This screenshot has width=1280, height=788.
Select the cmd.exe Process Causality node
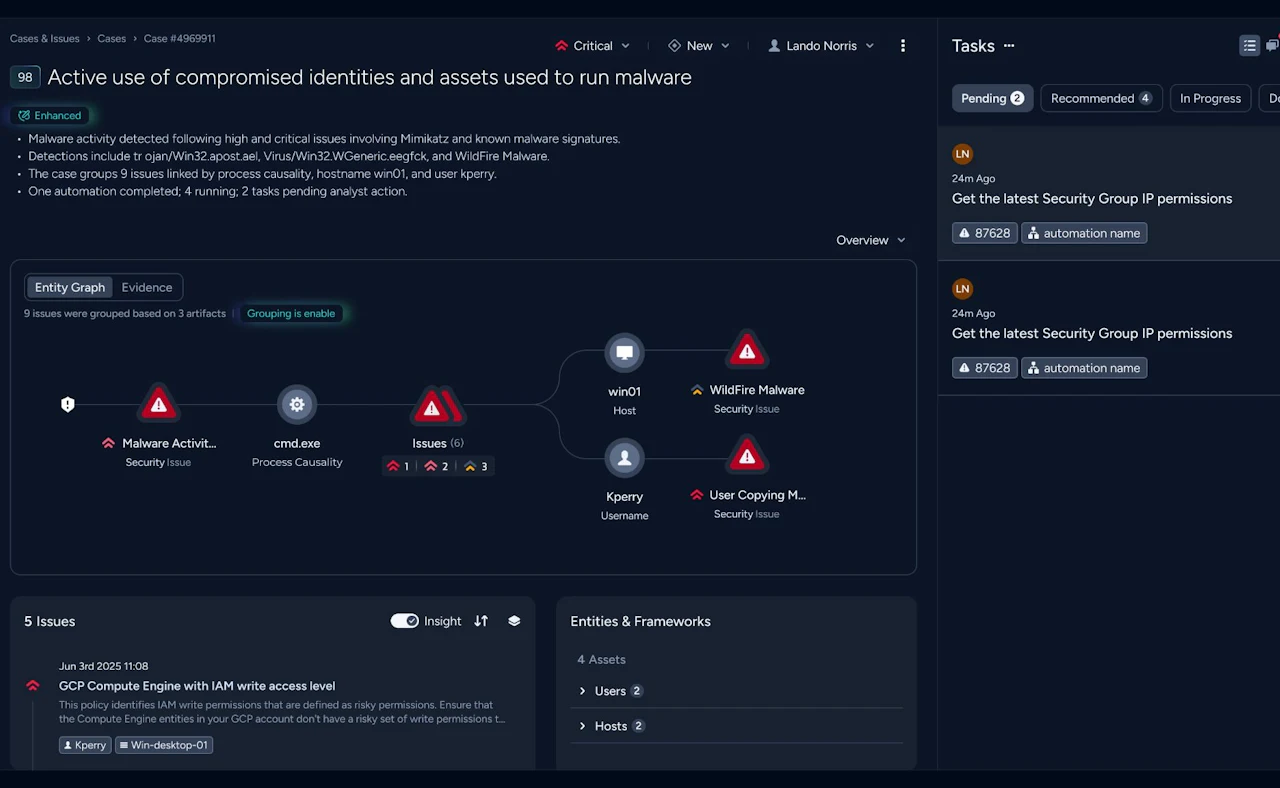[297, 404]
